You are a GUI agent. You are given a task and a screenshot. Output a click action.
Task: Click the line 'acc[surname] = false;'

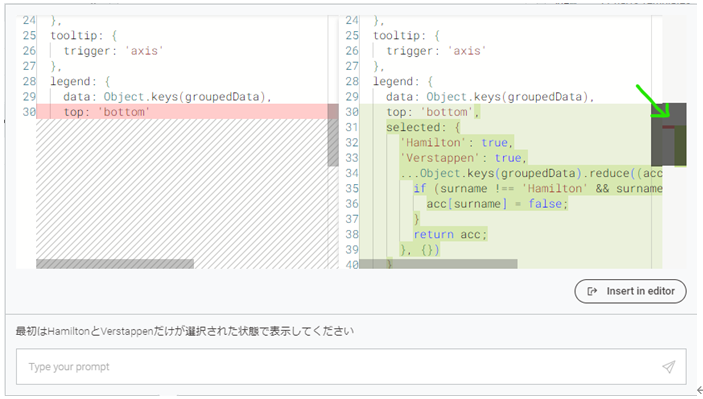click(x=497, y=204)
